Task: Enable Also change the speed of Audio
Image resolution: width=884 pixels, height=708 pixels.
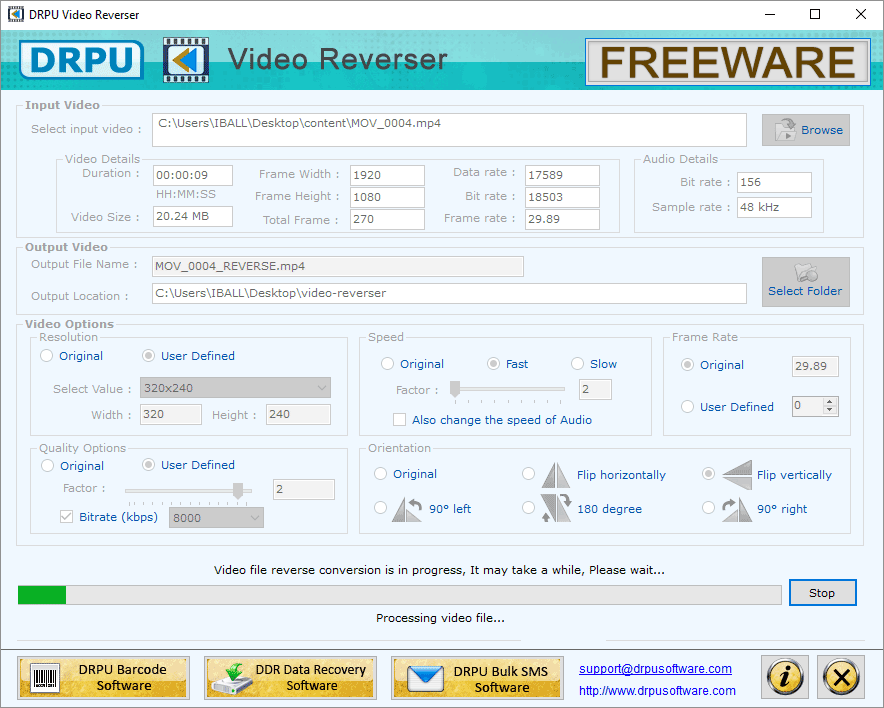Action: (399, 420)
